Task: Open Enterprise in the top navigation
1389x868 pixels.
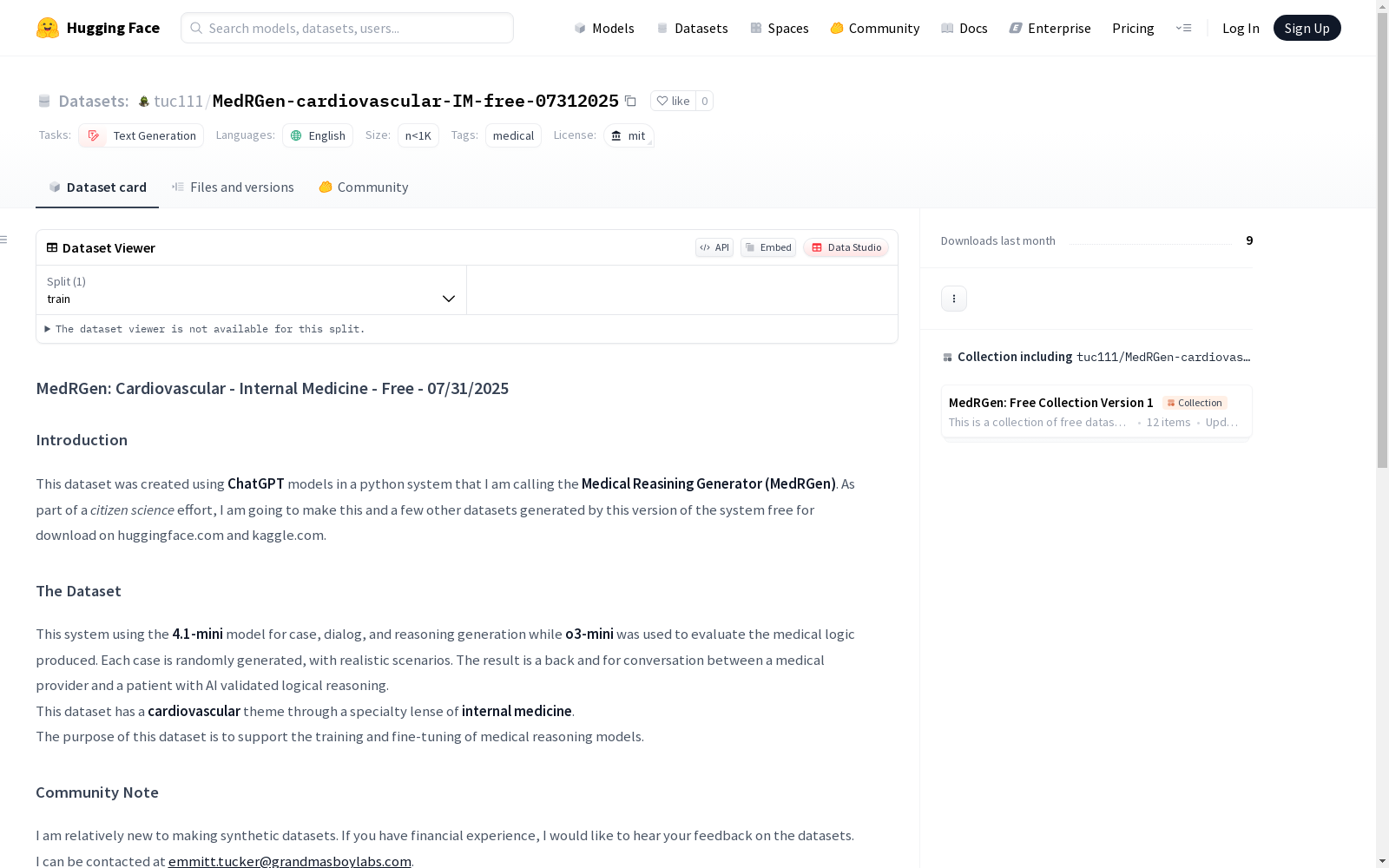Action: (1050, 28)
